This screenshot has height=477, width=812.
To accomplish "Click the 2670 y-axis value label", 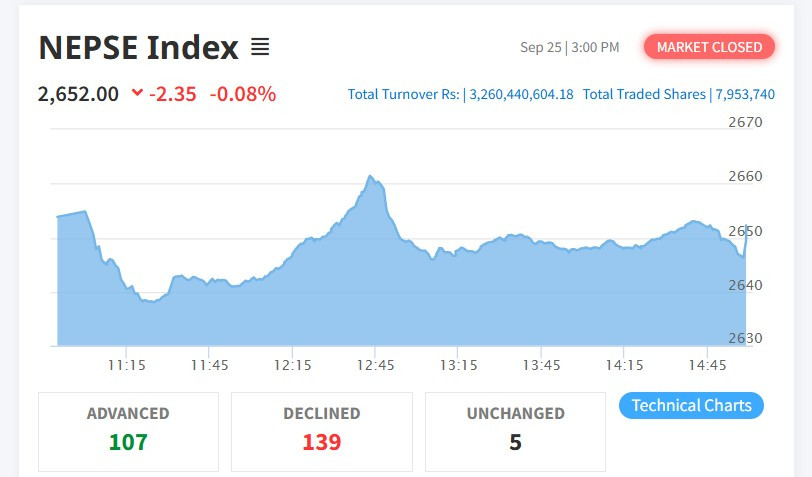I will coord(746,123).
